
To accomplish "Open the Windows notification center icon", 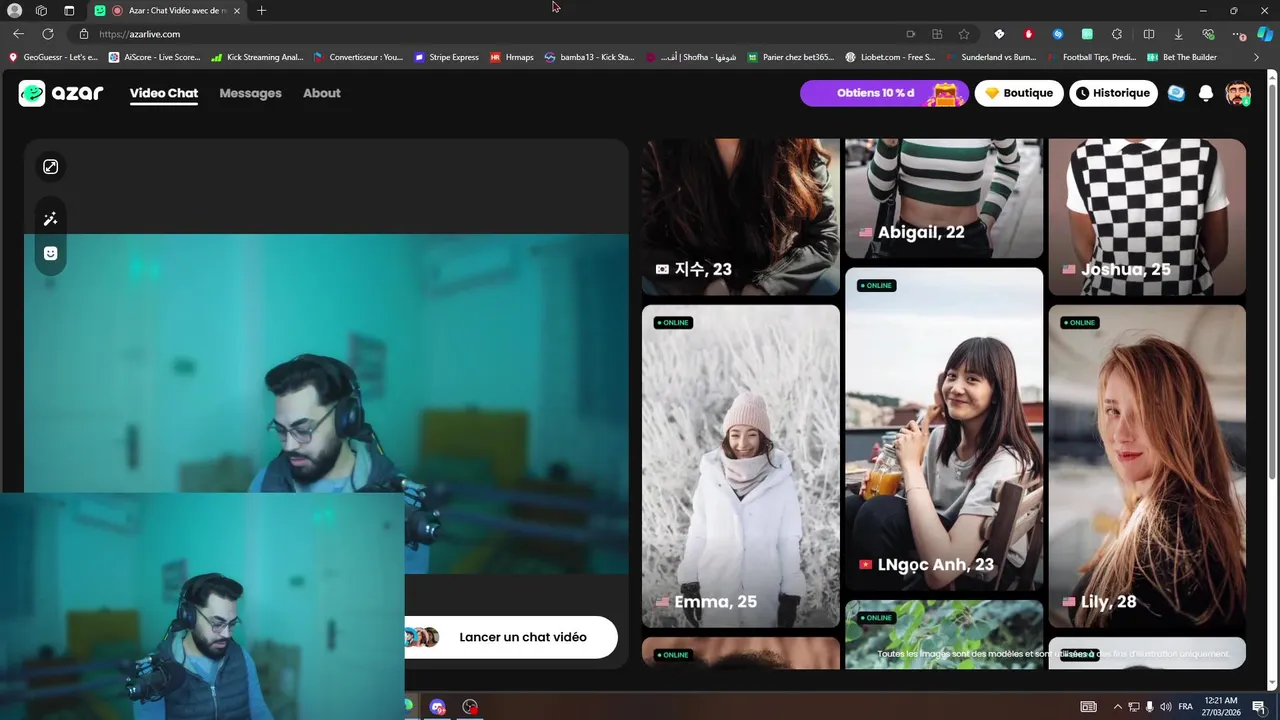I will click(1259, 707).
